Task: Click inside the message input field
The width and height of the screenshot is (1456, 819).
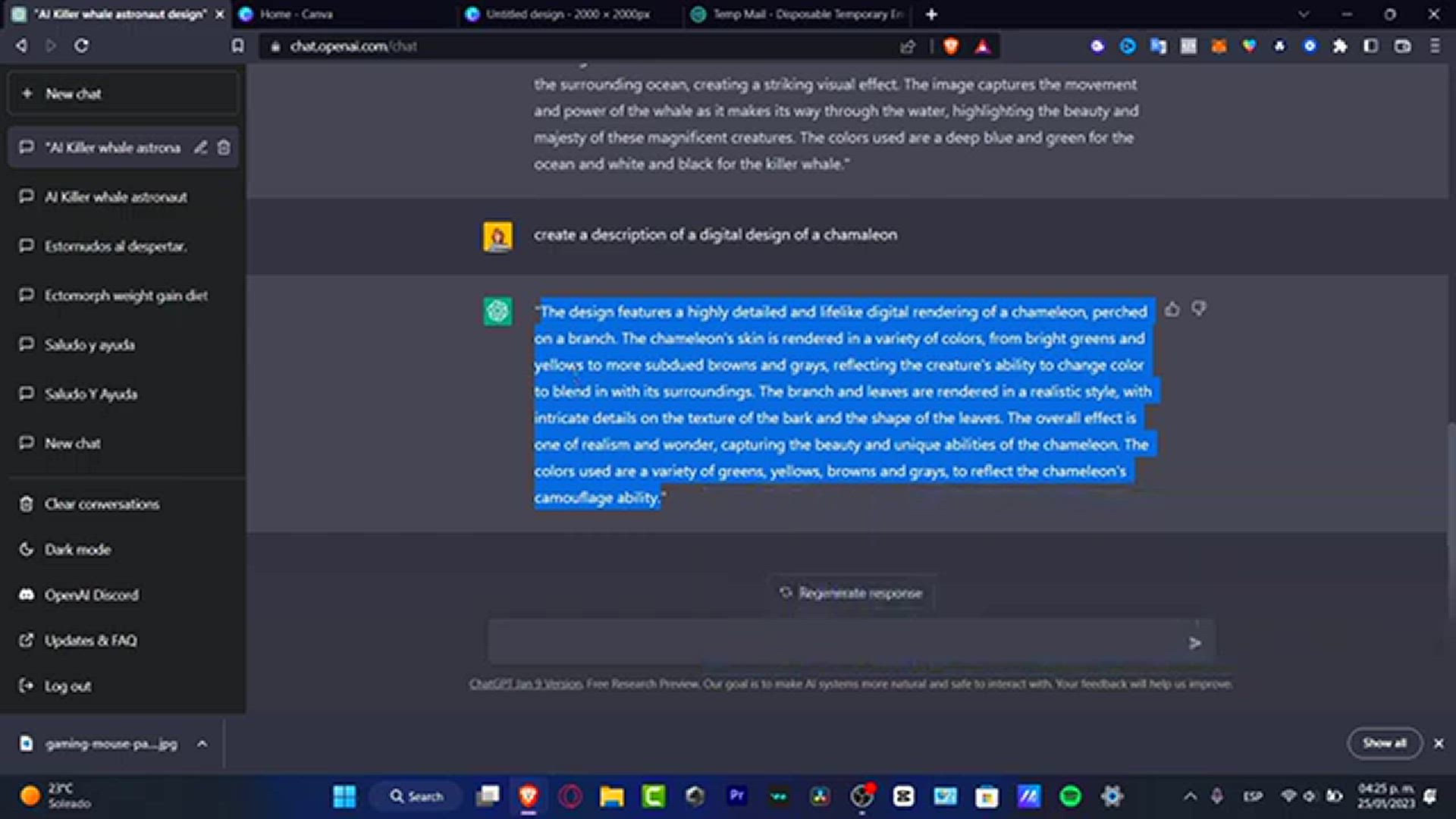Action: click(x=834, y=641)
